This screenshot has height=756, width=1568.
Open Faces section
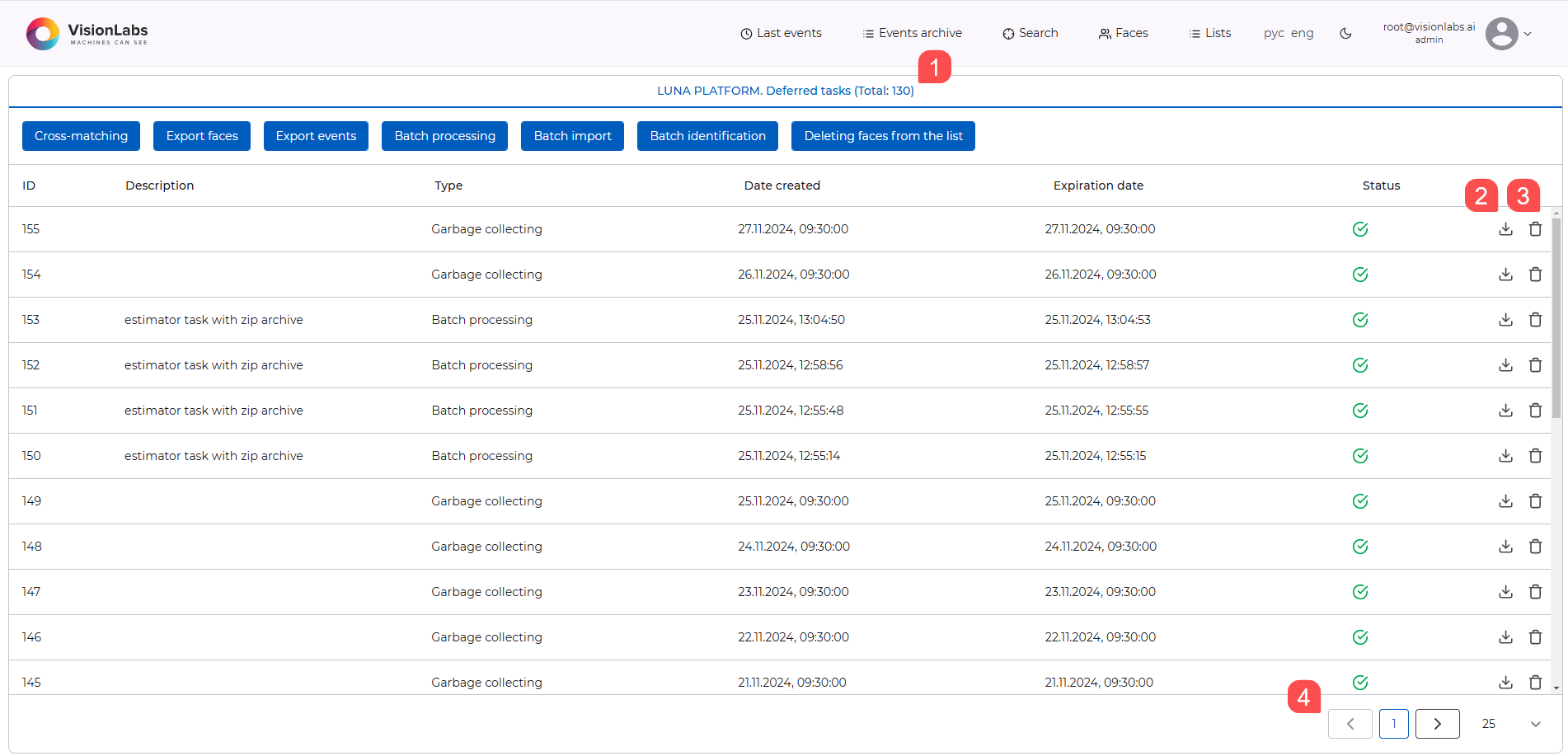click(1124, 34)
